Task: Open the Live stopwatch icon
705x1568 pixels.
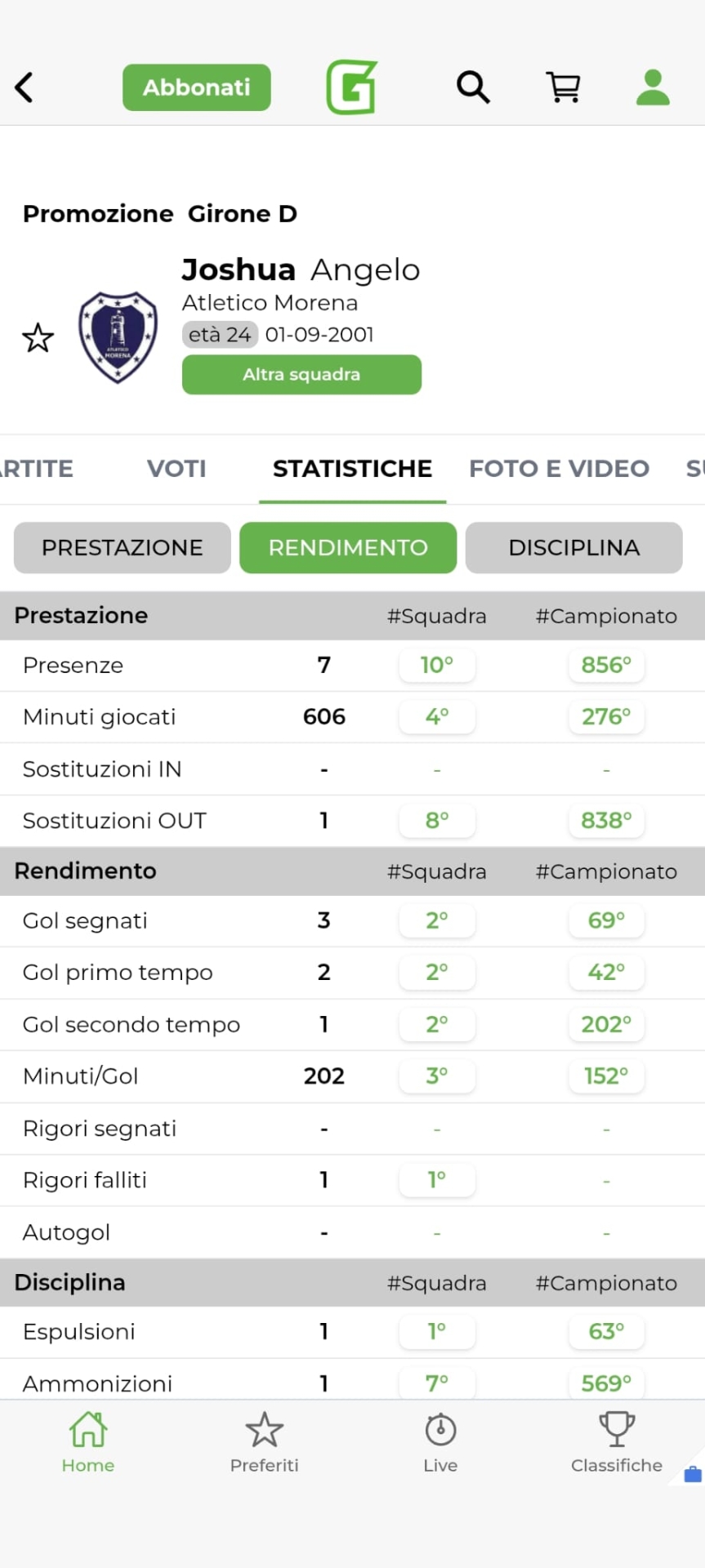Action: (440, 1442)
